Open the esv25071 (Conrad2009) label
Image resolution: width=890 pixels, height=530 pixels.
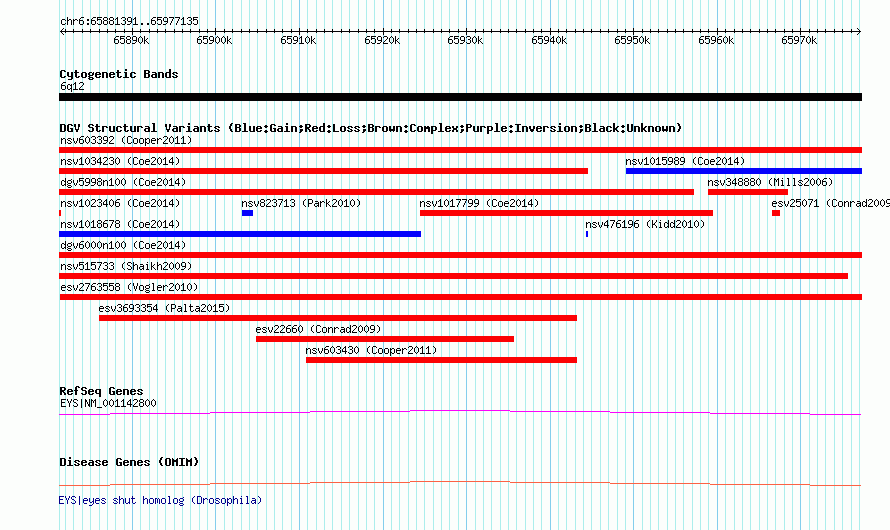tap(830, 203)
